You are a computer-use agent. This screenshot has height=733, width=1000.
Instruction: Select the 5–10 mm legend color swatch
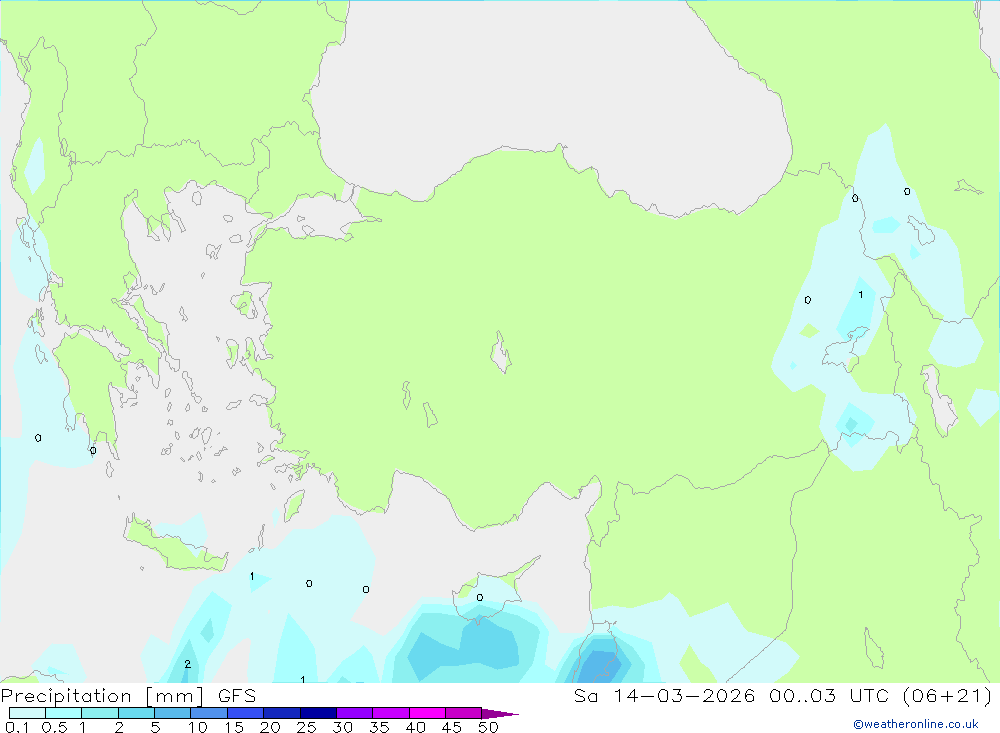tap(173, 713)
